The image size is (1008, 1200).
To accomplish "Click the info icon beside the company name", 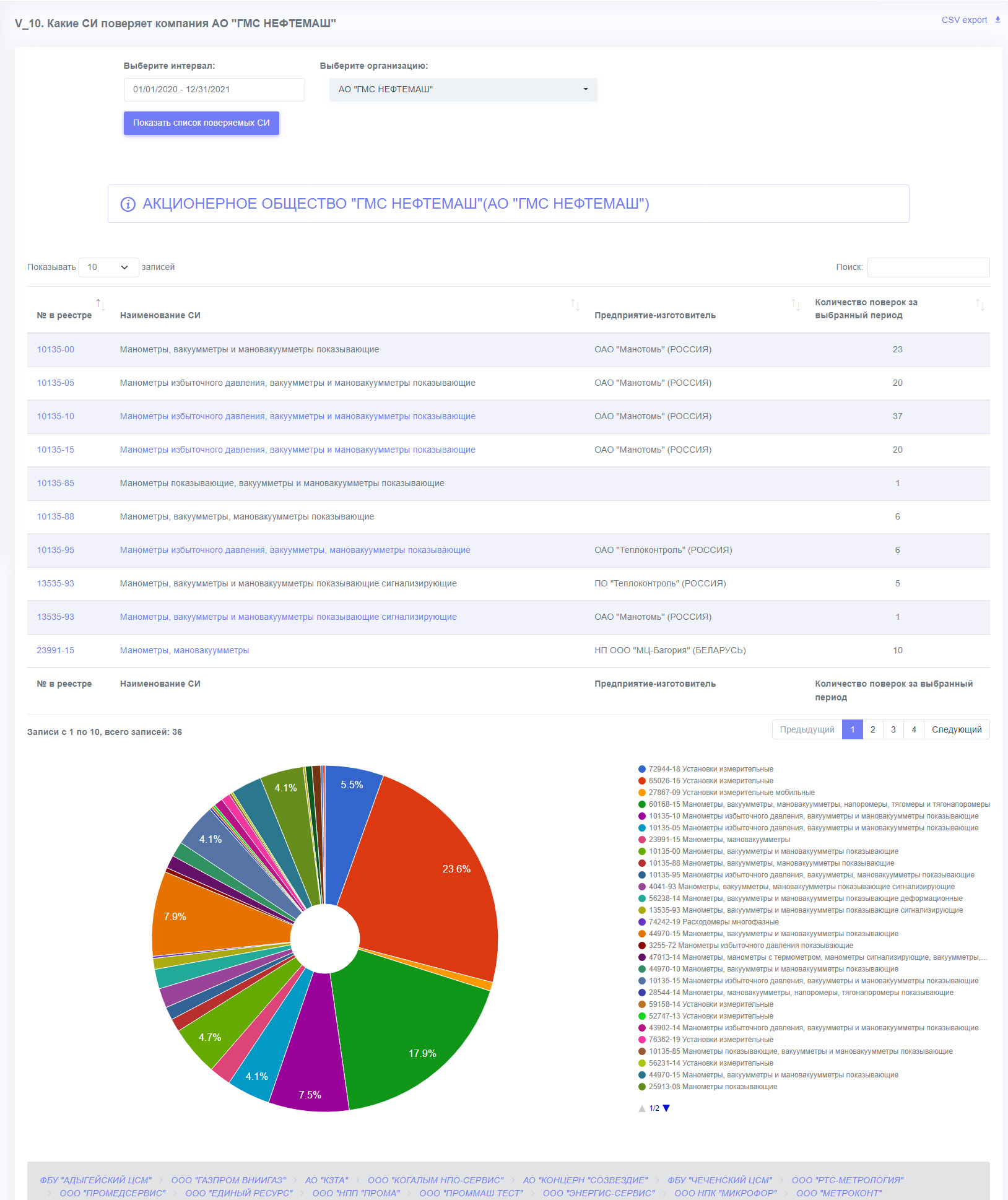I will click(x=128, y=204).
